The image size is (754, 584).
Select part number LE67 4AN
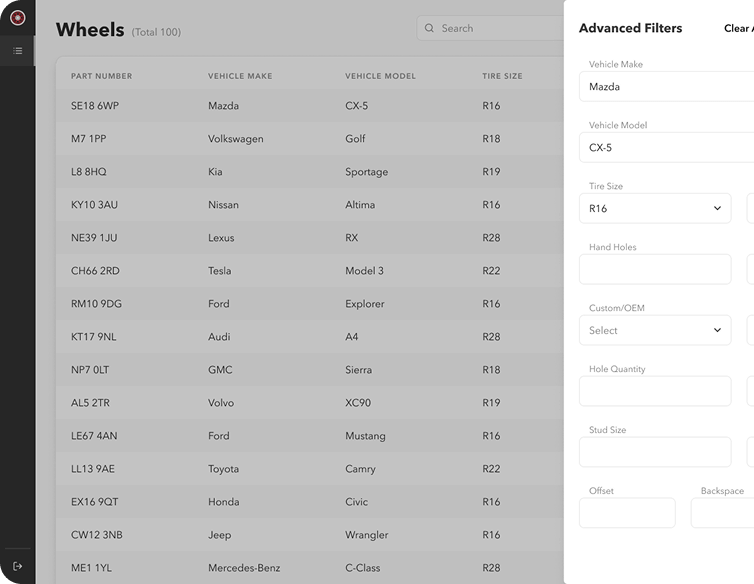[94, 436]
